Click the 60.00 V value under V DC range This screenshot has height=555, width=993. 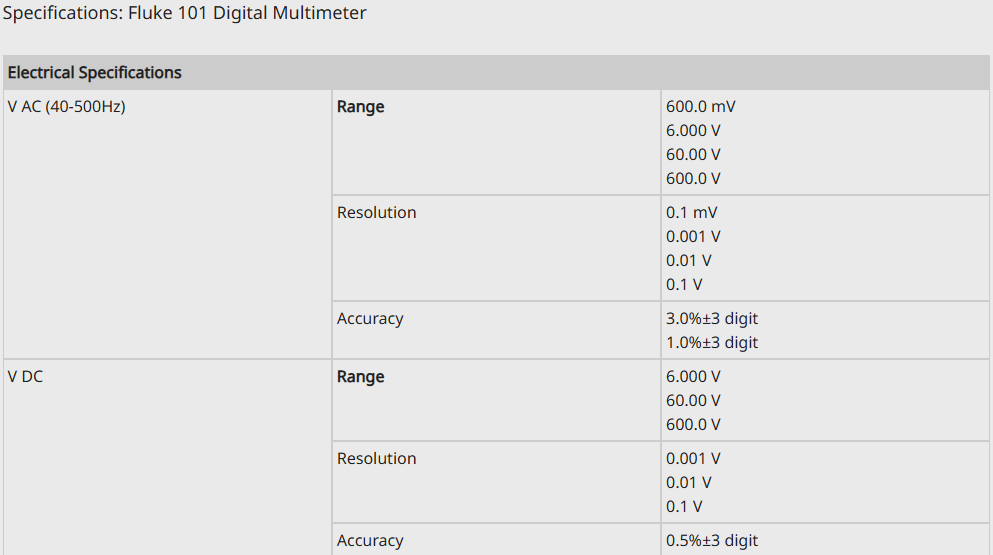pos(693,401)
